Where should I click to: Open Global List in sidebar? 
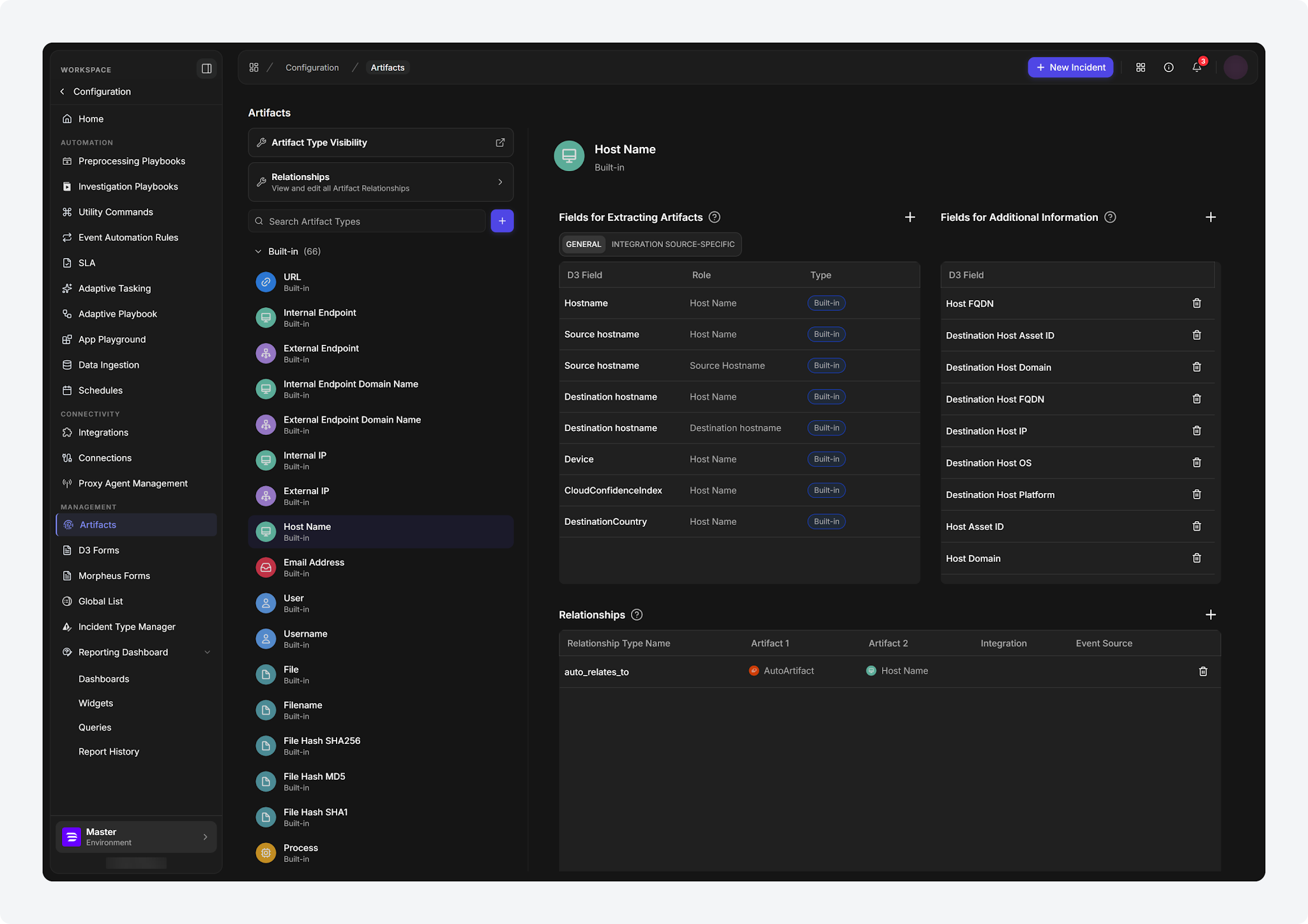coord(101,601)
